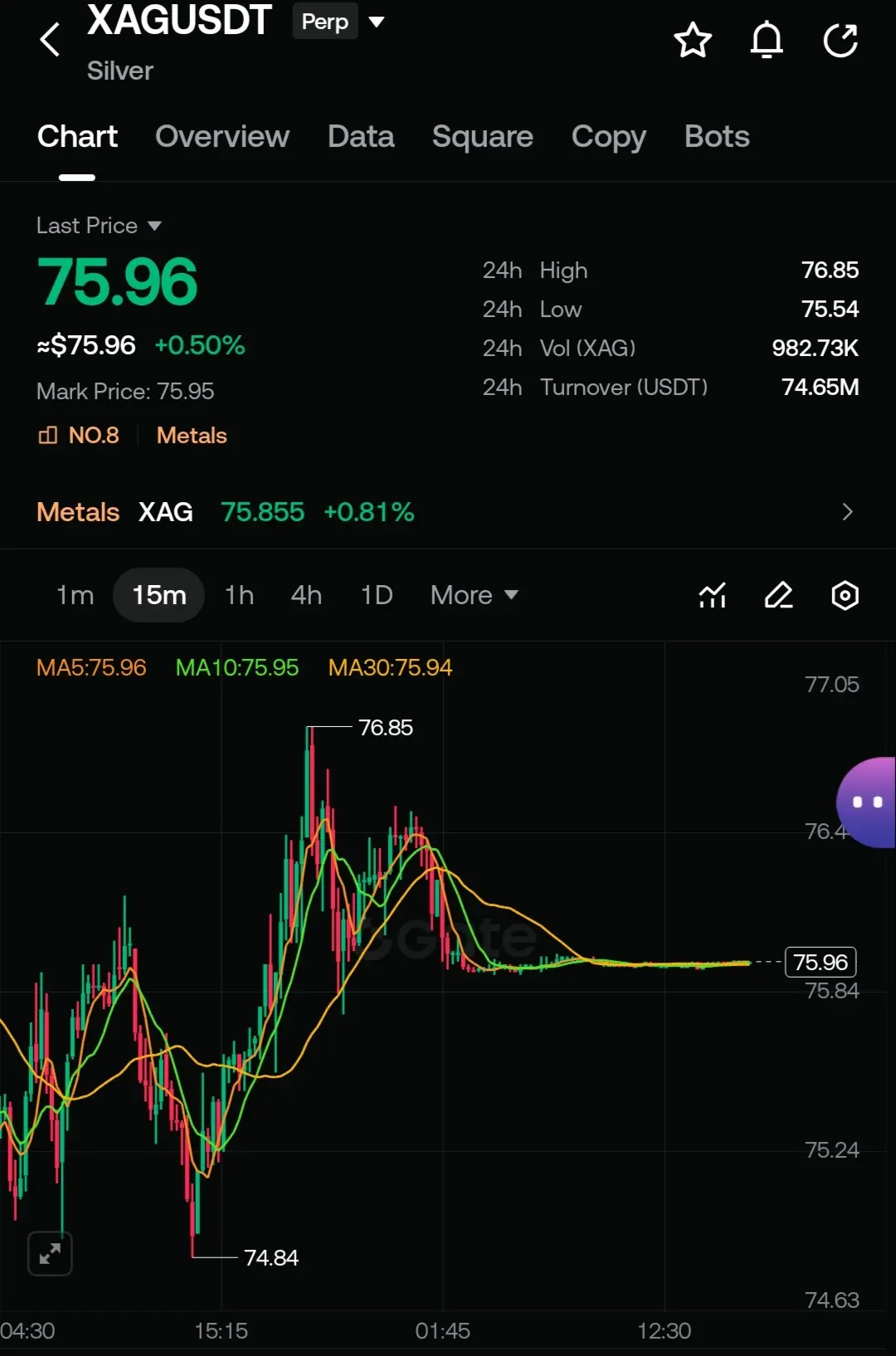Open Metals XAG index chevron
The width and height of the screenshot is (896, 1356).
[847, 512]
